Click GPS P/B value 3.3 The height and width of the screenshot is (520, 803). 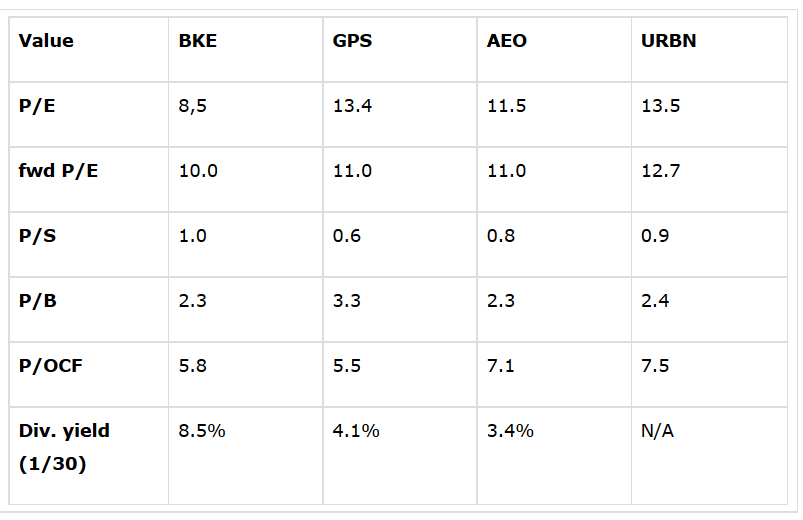point(347,301)
